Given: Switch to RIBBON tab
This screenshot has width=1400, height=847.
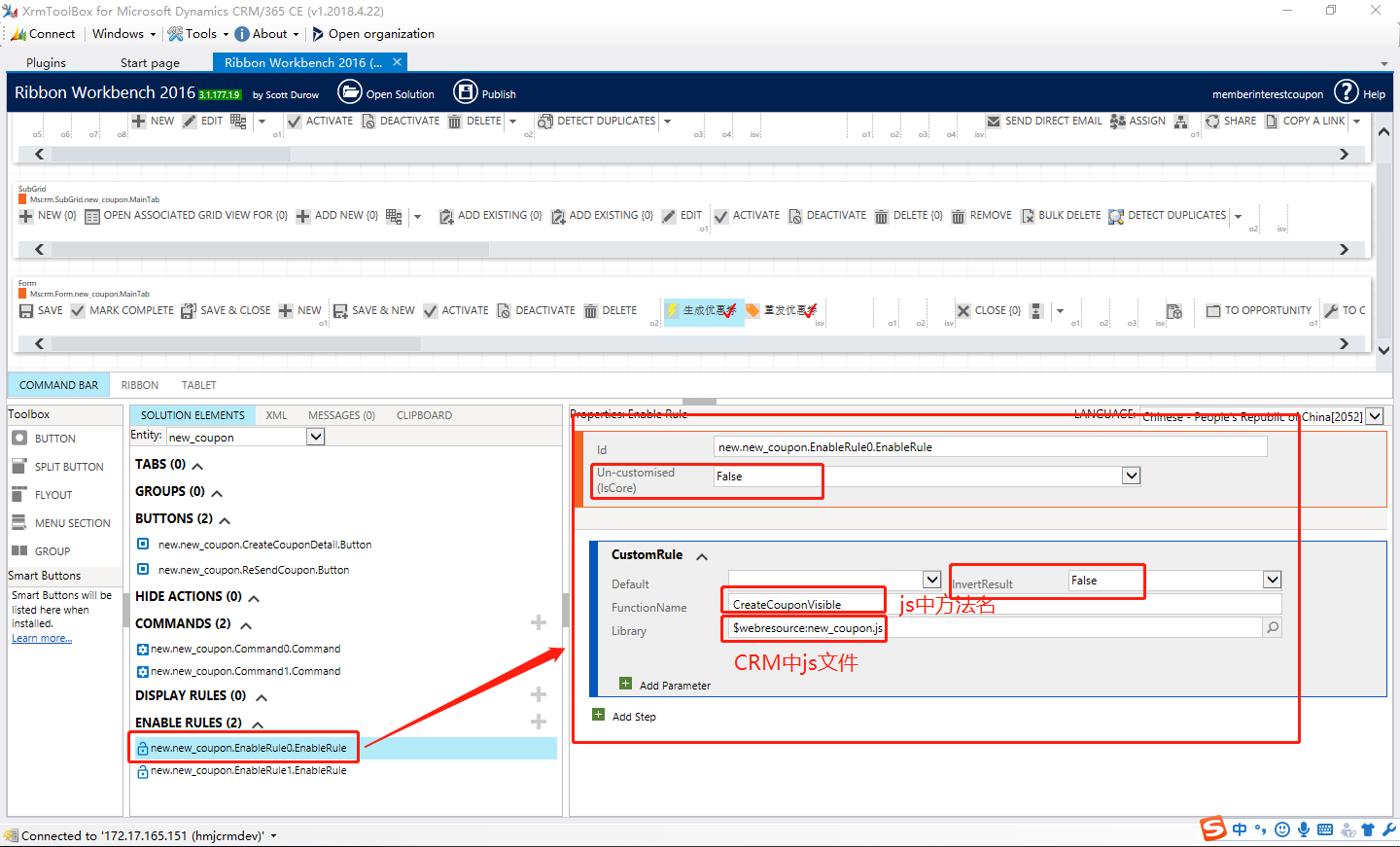Looking at the screenshot, I should coord(140,385).
